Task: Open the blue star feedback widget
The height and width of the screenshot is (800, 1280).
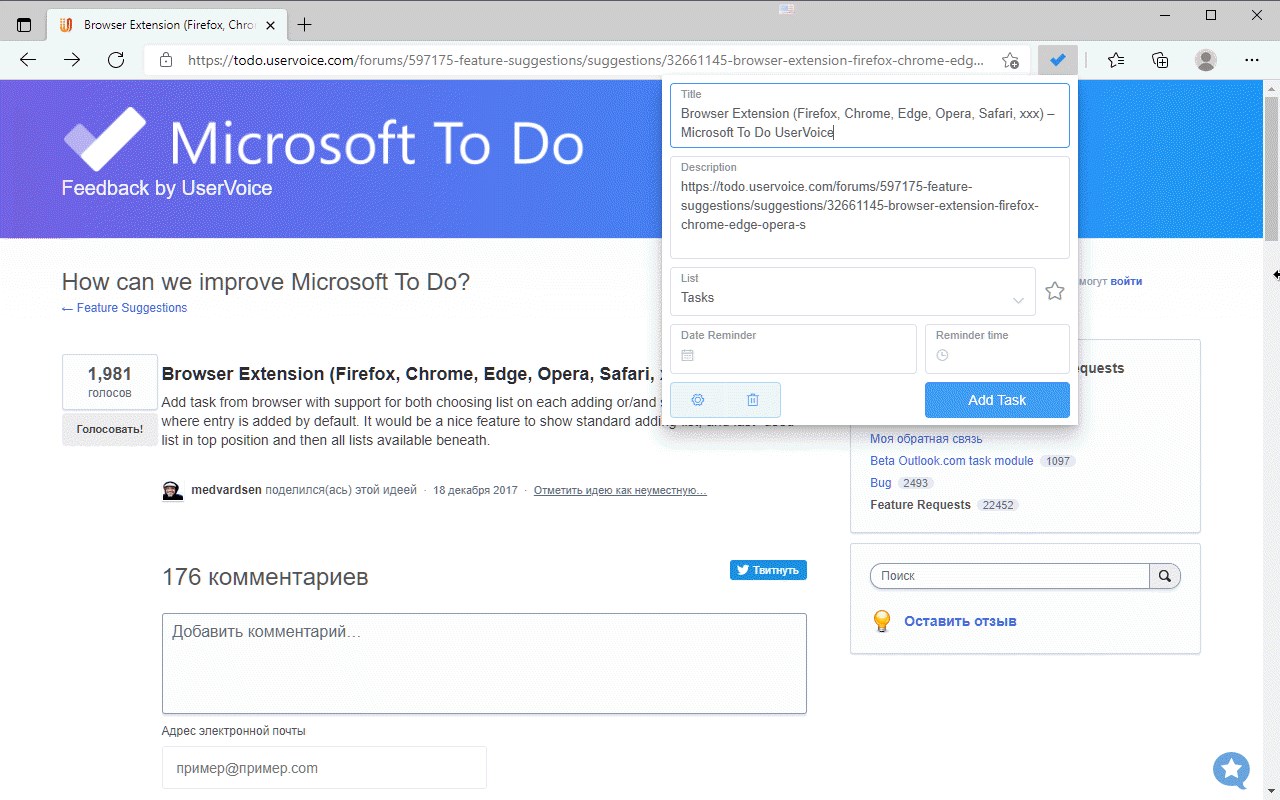Action: (1232, 770)
